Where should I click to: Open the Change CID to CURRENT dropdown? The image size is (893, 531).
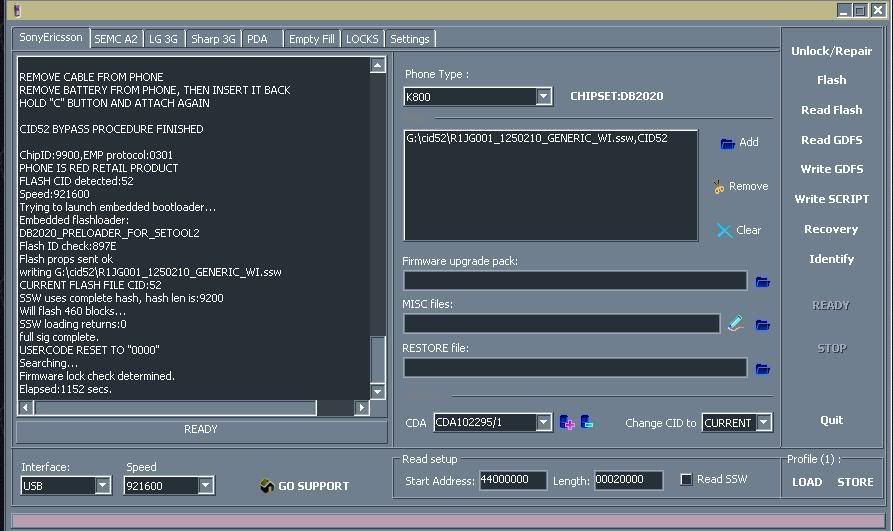click(764, 422)
